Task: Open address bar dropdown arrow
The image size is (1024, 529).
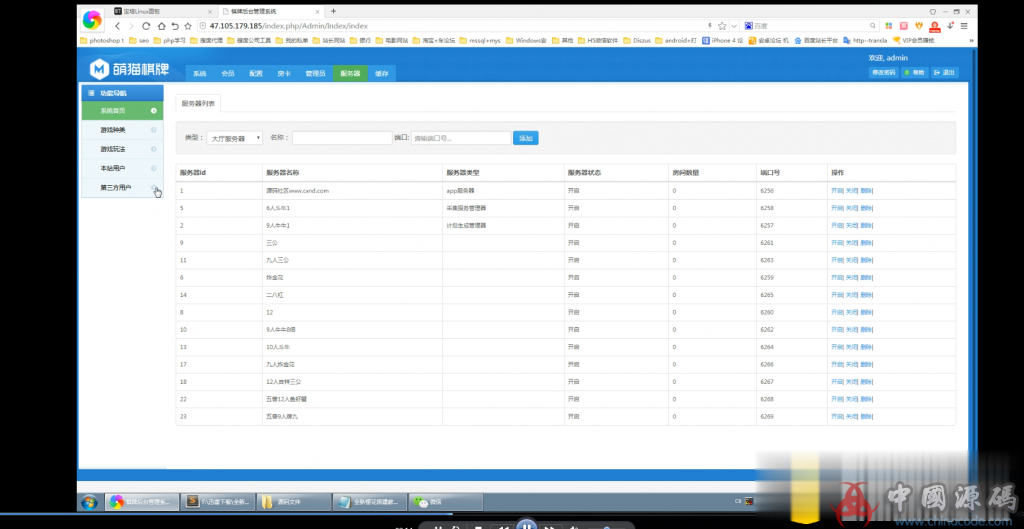Action: coord(734,26)
